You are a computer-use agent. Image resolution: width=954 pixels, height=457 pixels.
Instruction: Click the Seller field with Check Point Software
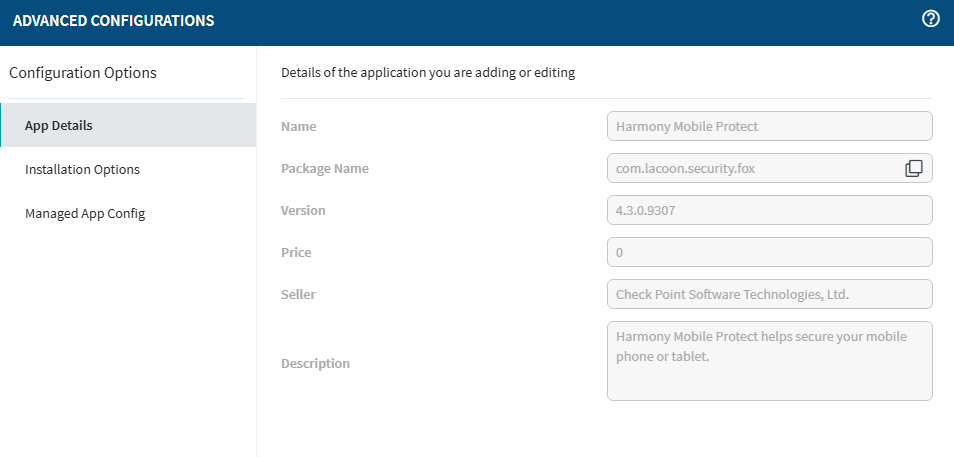pos(770,294)
